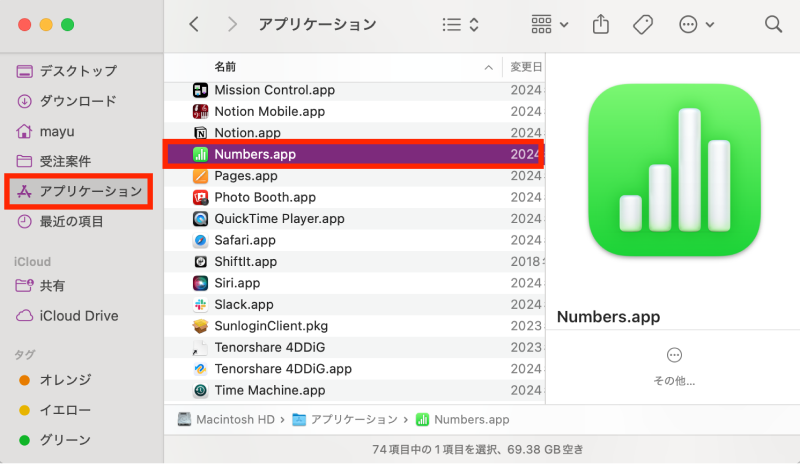Select the Notion Mobile.app file name
The image size is (800, 464).
coord(269,112)
